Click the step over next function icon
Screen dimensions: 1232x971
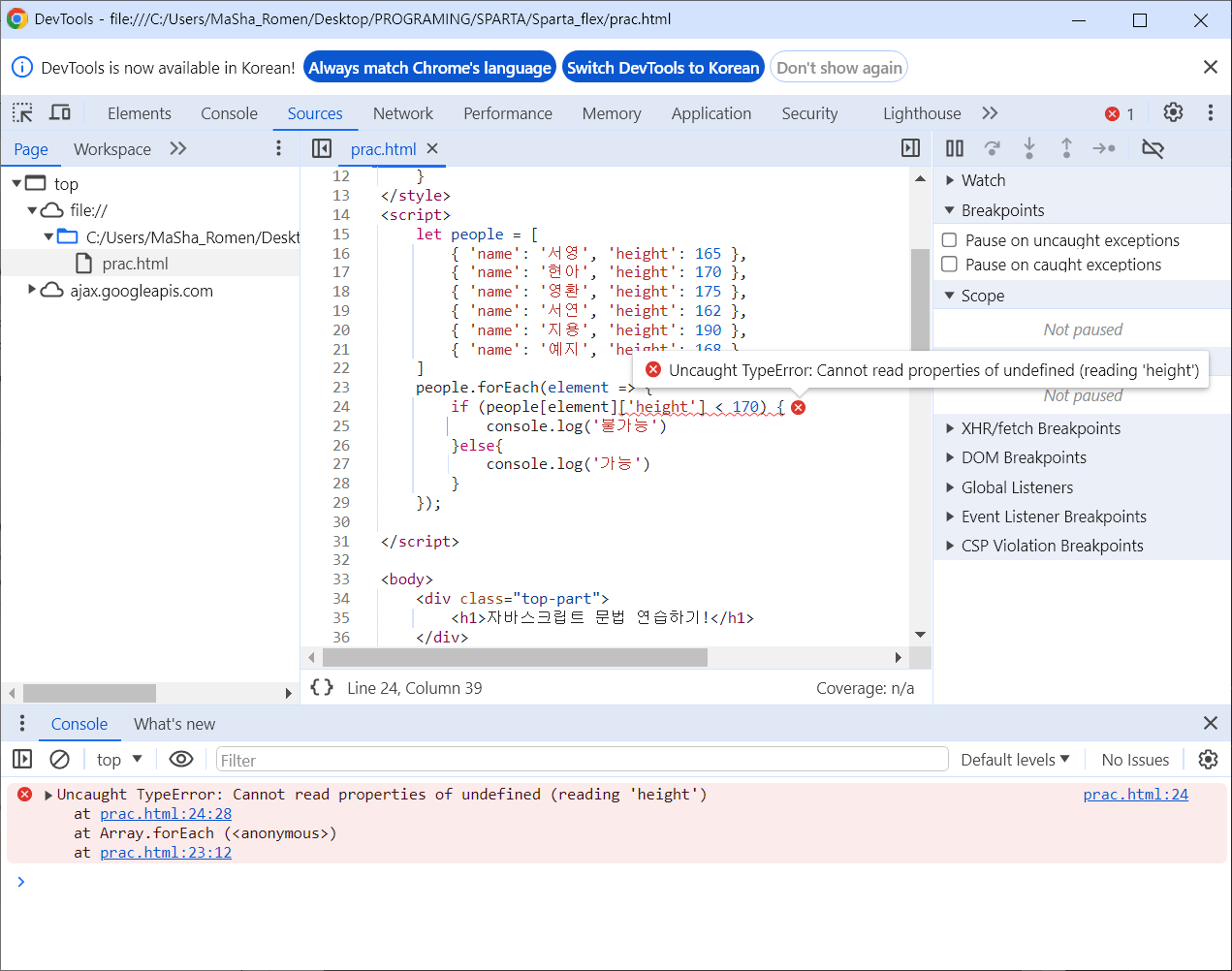pos(992,148)
